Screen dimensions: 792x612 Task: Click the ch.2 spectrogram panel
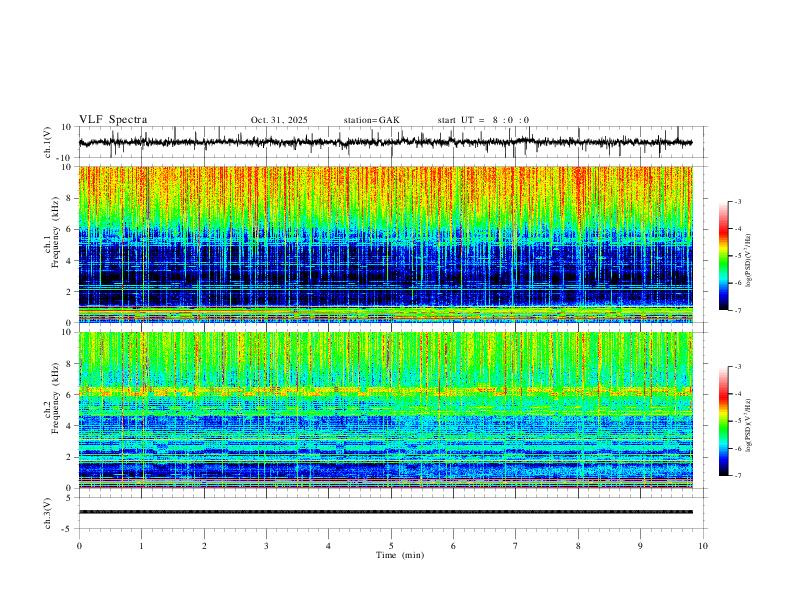(385, 410)
